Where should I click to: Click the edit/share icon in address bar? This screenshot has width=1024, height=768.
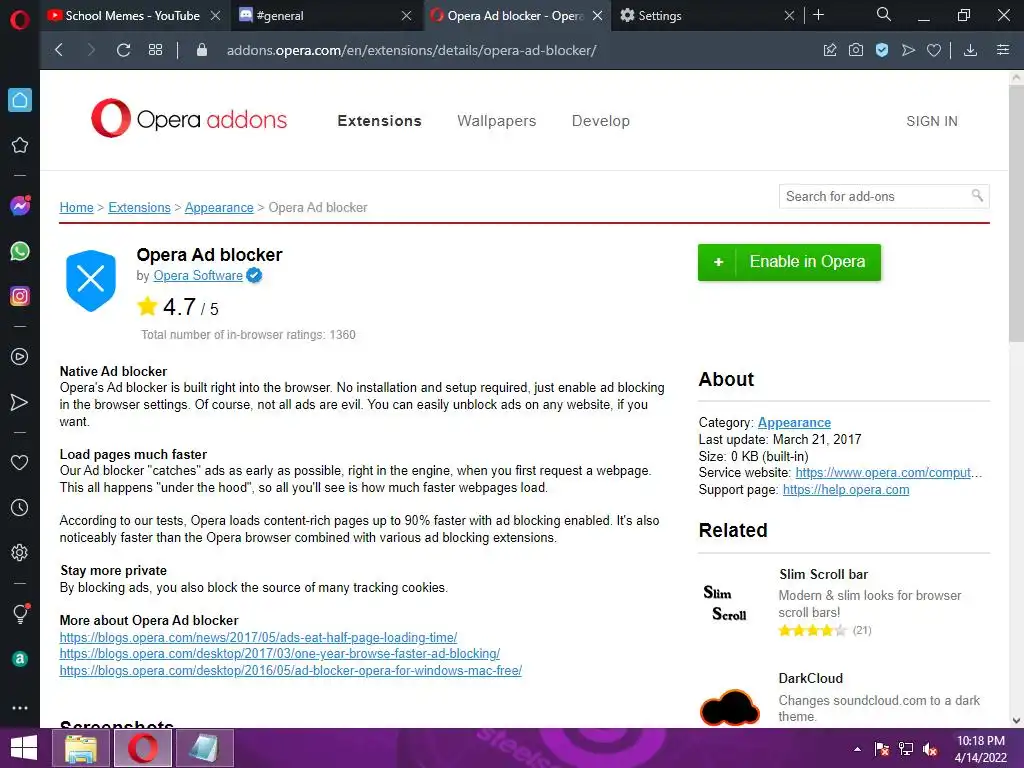pyautogui.click(x=830, y=50)
